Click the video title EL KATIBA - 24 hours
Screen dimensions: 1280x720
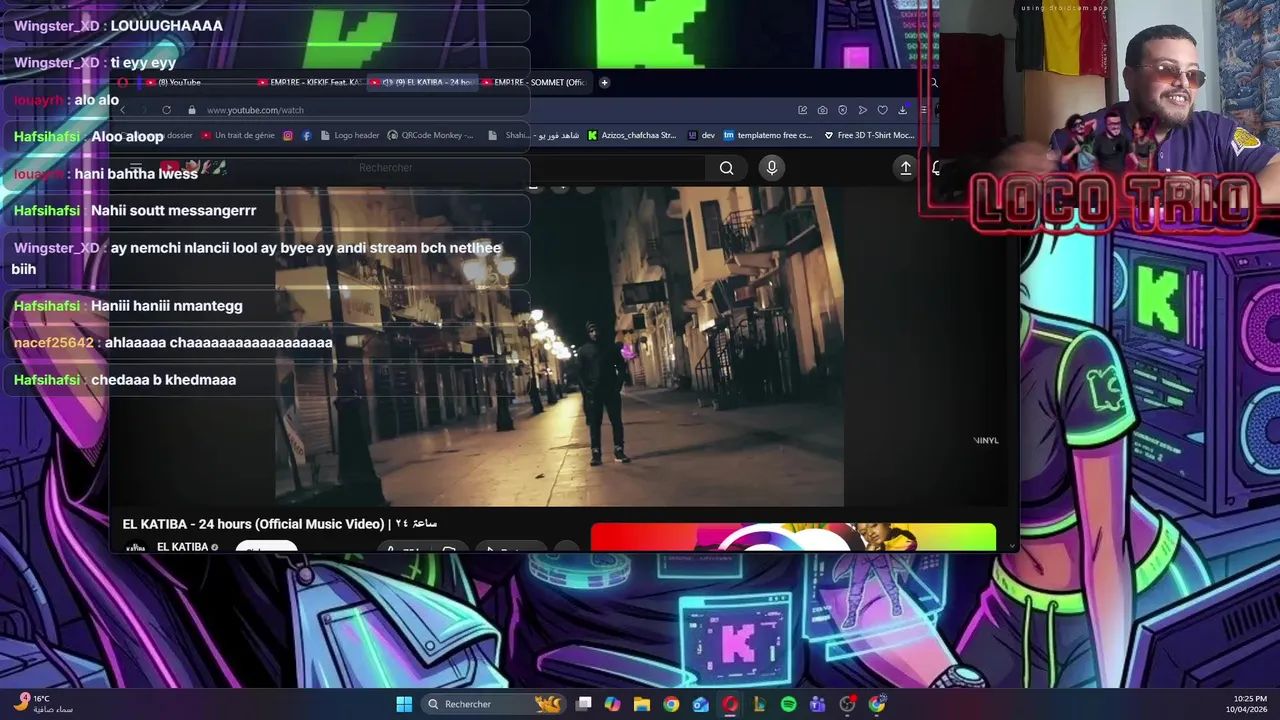tap(280, 524)
